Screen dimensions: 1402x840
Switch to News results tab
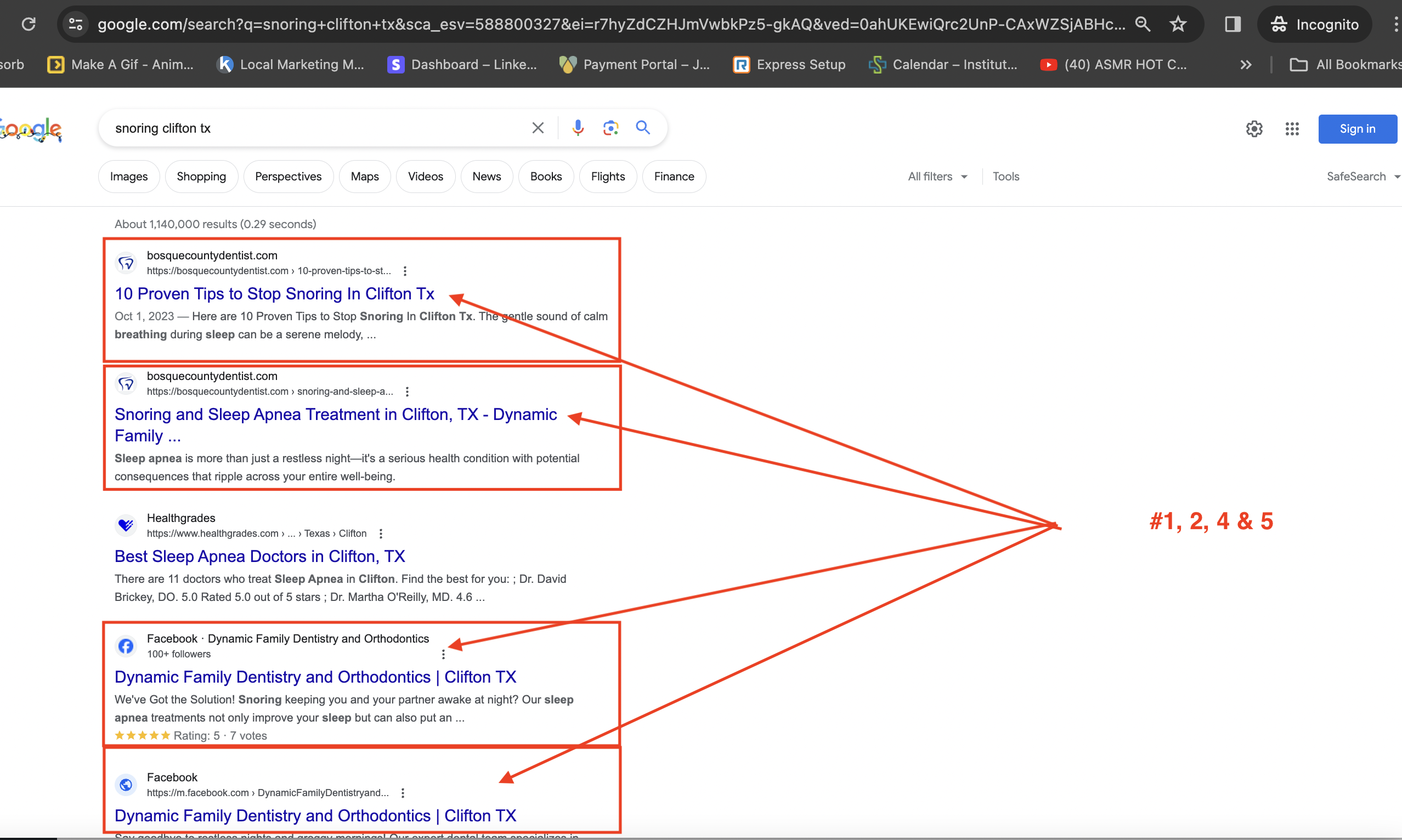(x=487, y=177)
